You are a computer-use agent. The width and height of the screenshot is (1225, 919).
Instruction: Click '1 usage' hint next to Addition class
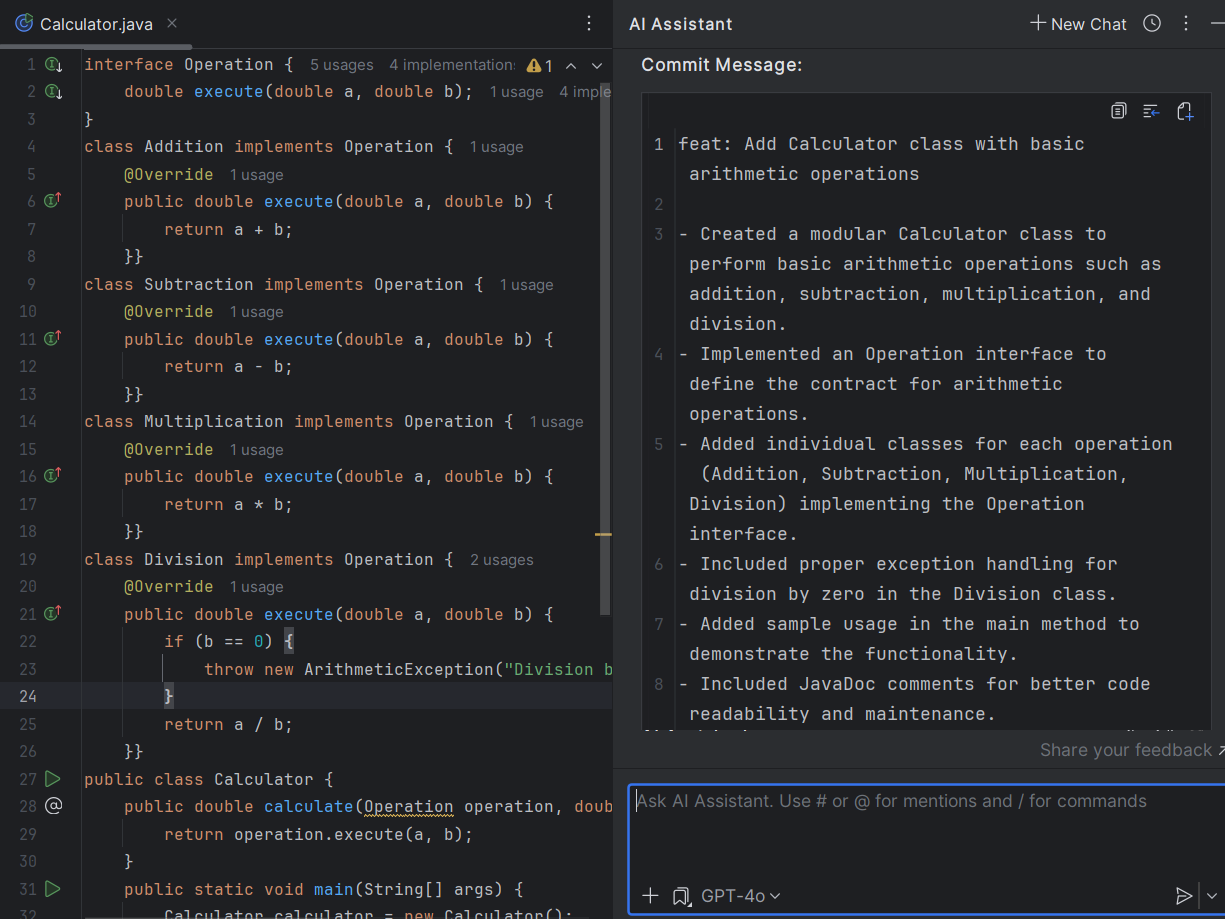[496, 147]
